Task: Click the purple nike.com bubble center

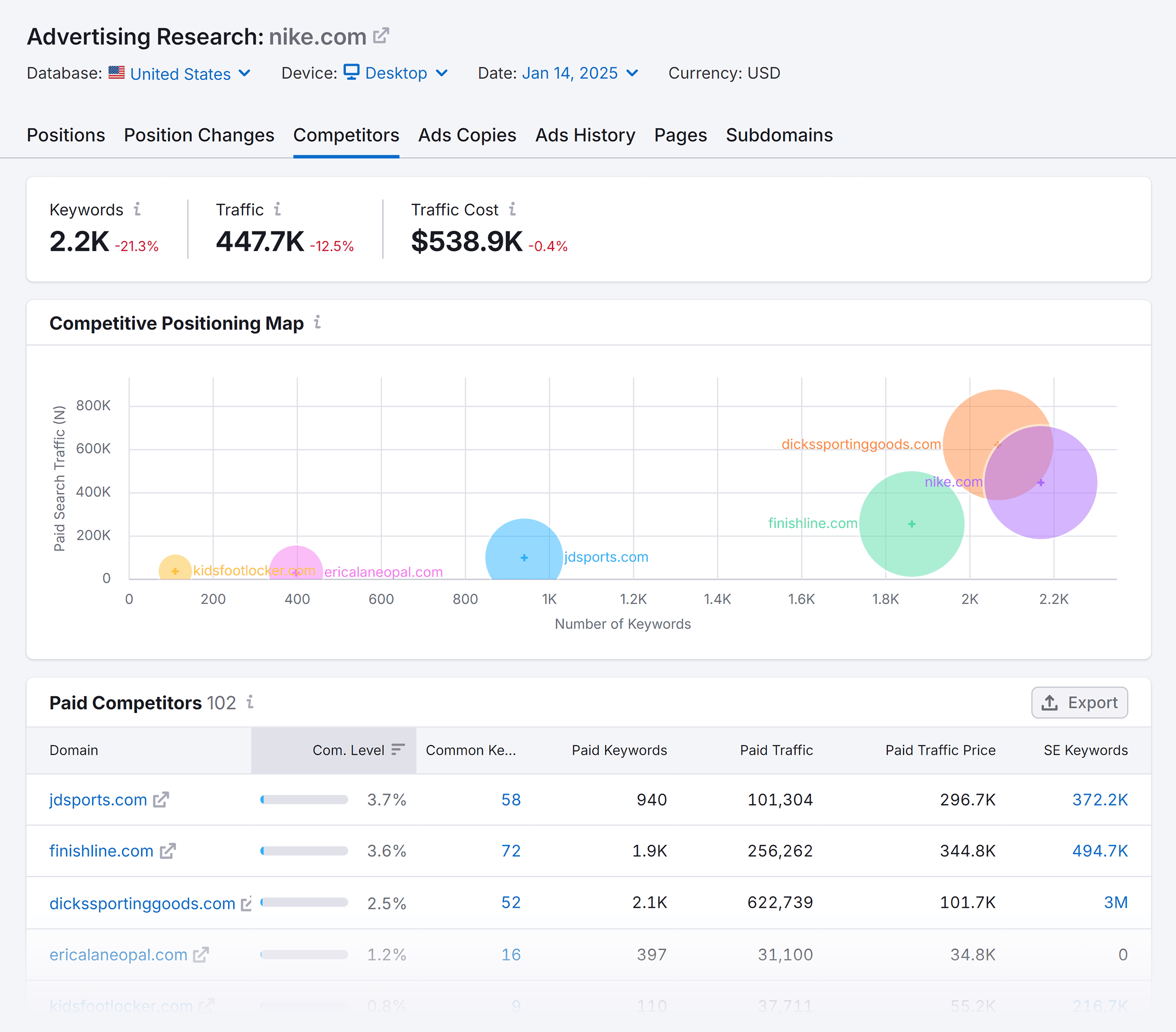Action: point(1040,482)
